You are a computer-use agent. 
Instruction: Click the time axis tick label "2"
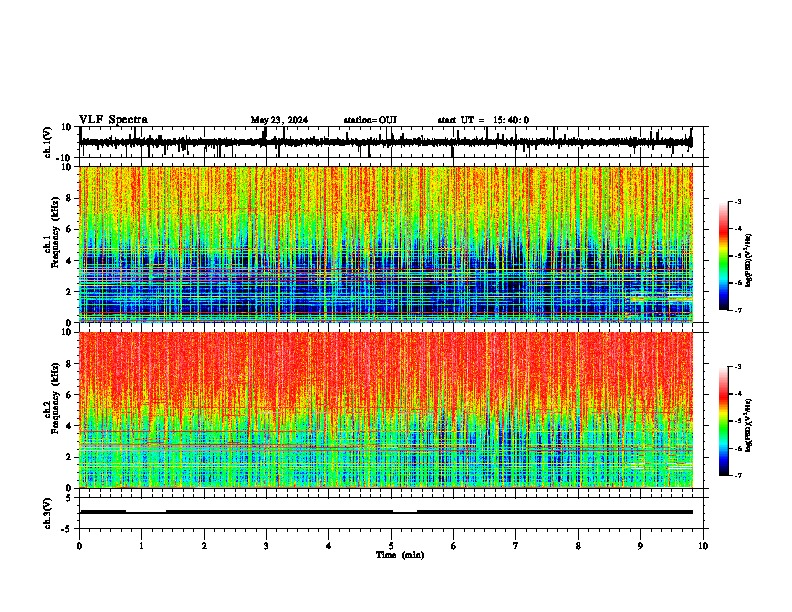[x=204, y=546]
